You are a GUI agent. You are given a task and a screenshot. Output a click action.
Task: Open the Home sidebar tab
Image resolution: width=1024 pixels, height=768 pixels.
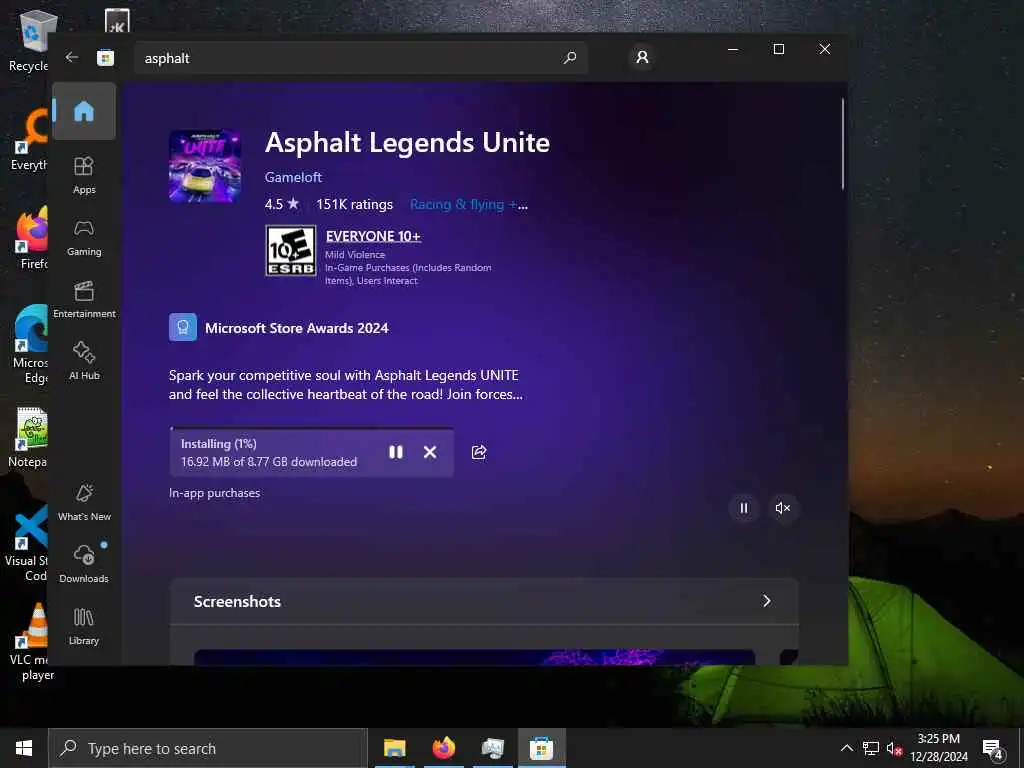[84, 111]
